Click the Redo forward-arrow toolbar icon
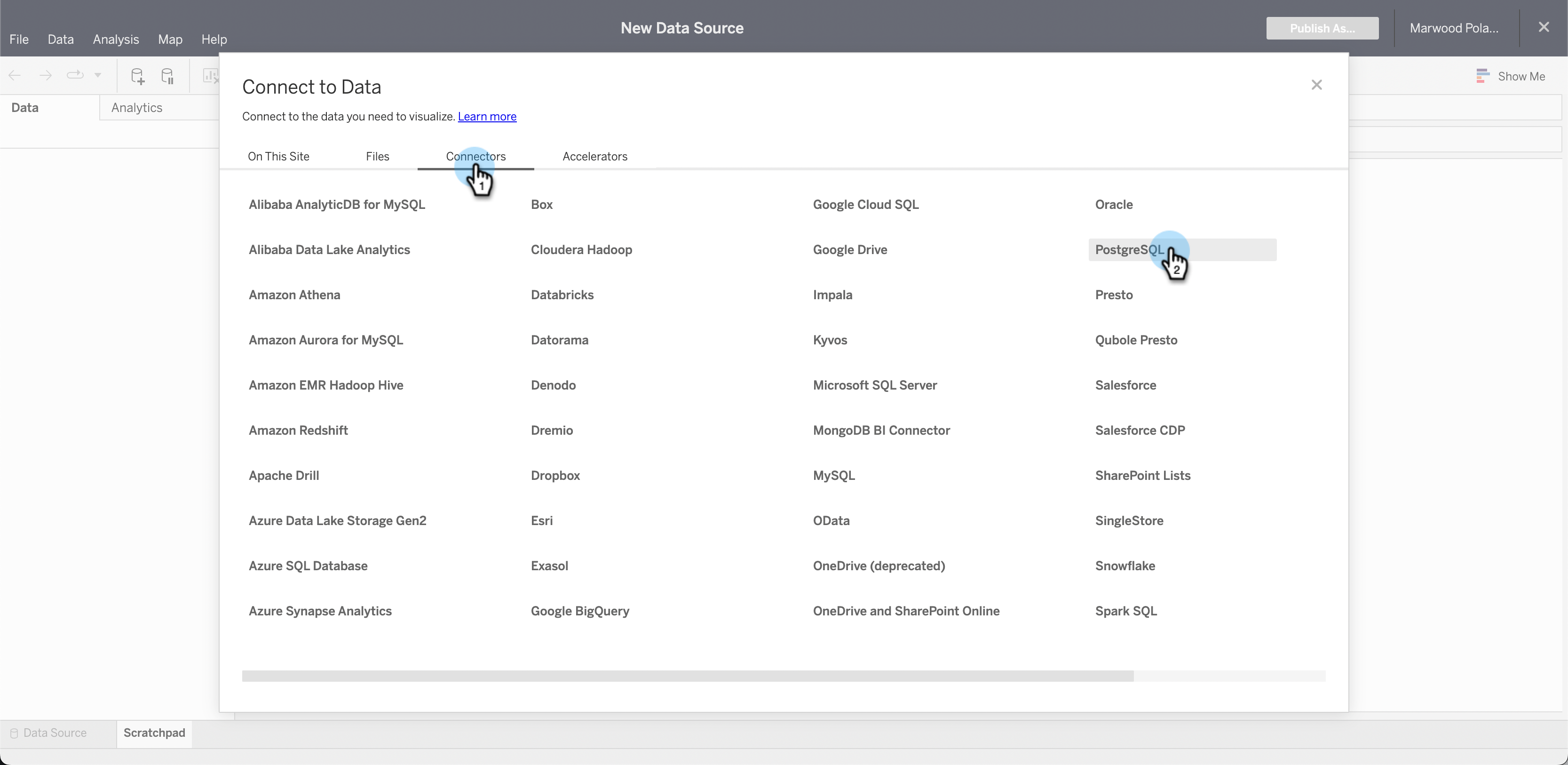The image size is (1568, 765). tap(46, 76)
